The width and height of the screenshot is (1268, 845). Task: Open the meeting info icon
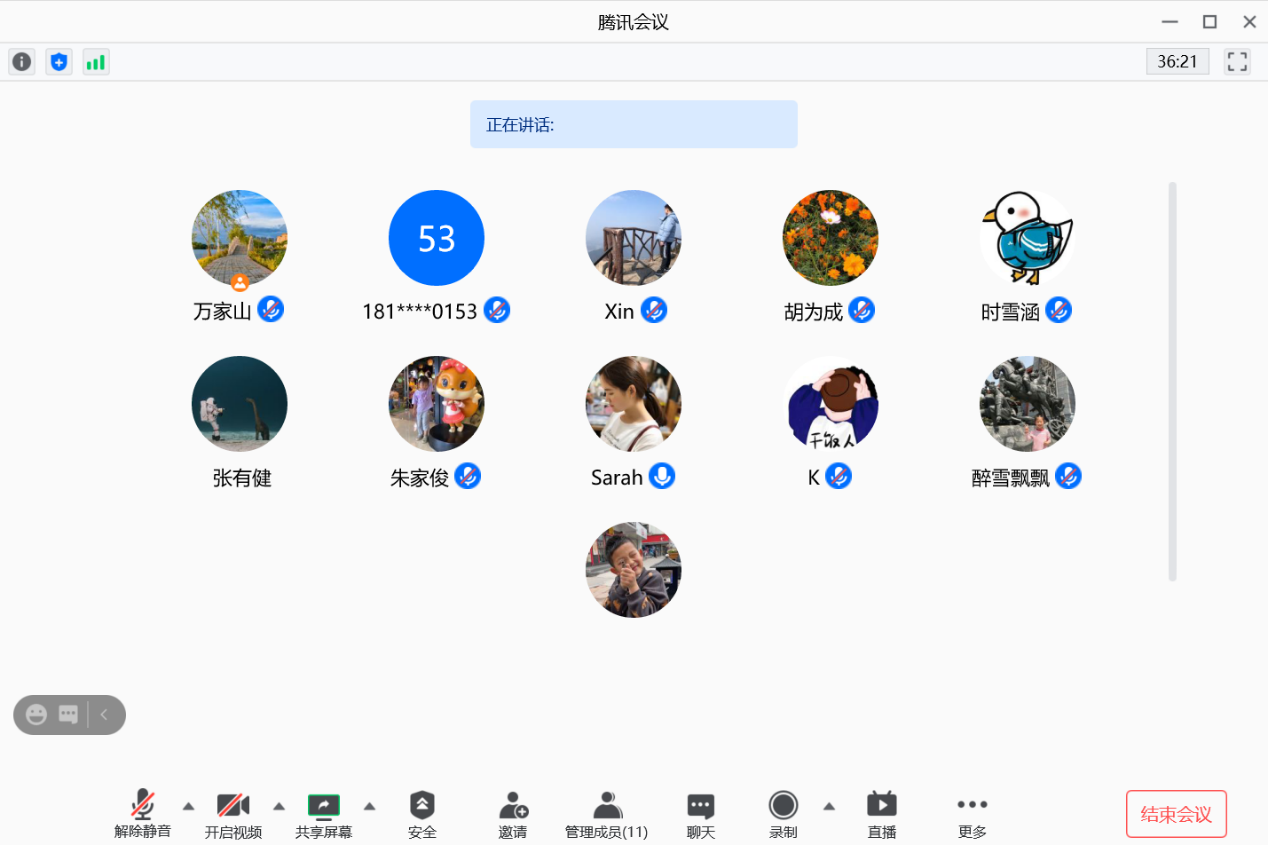point(21,61)
